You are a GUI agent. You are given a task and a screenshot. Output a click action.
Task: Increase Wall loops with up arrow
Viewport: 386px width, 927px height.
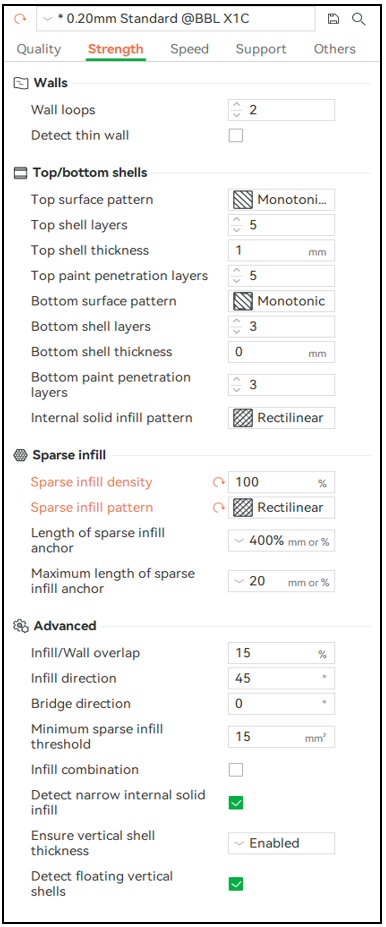pyautogui.click(x=237, y=106)
